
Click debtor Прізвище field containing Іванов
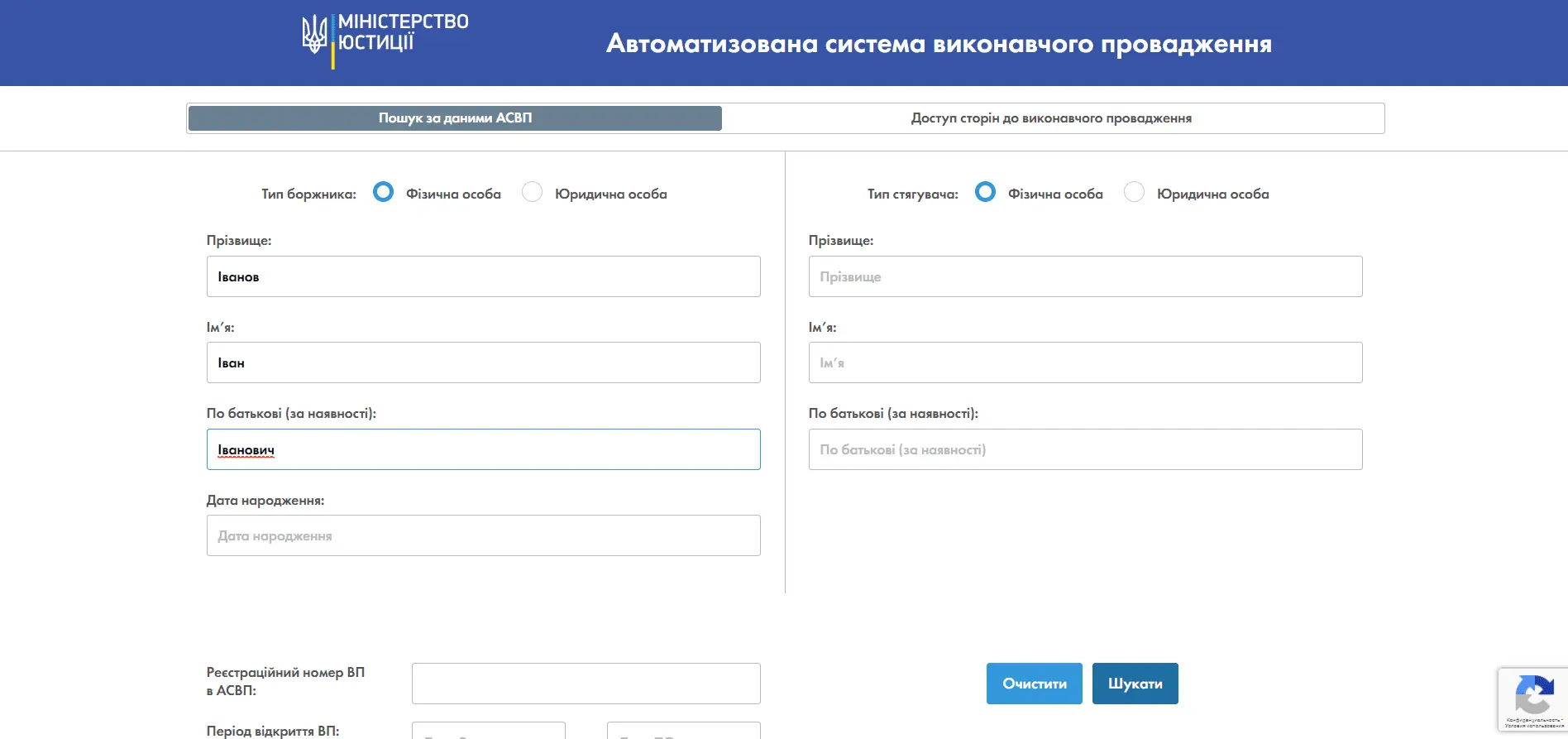(x=483, y=276)
